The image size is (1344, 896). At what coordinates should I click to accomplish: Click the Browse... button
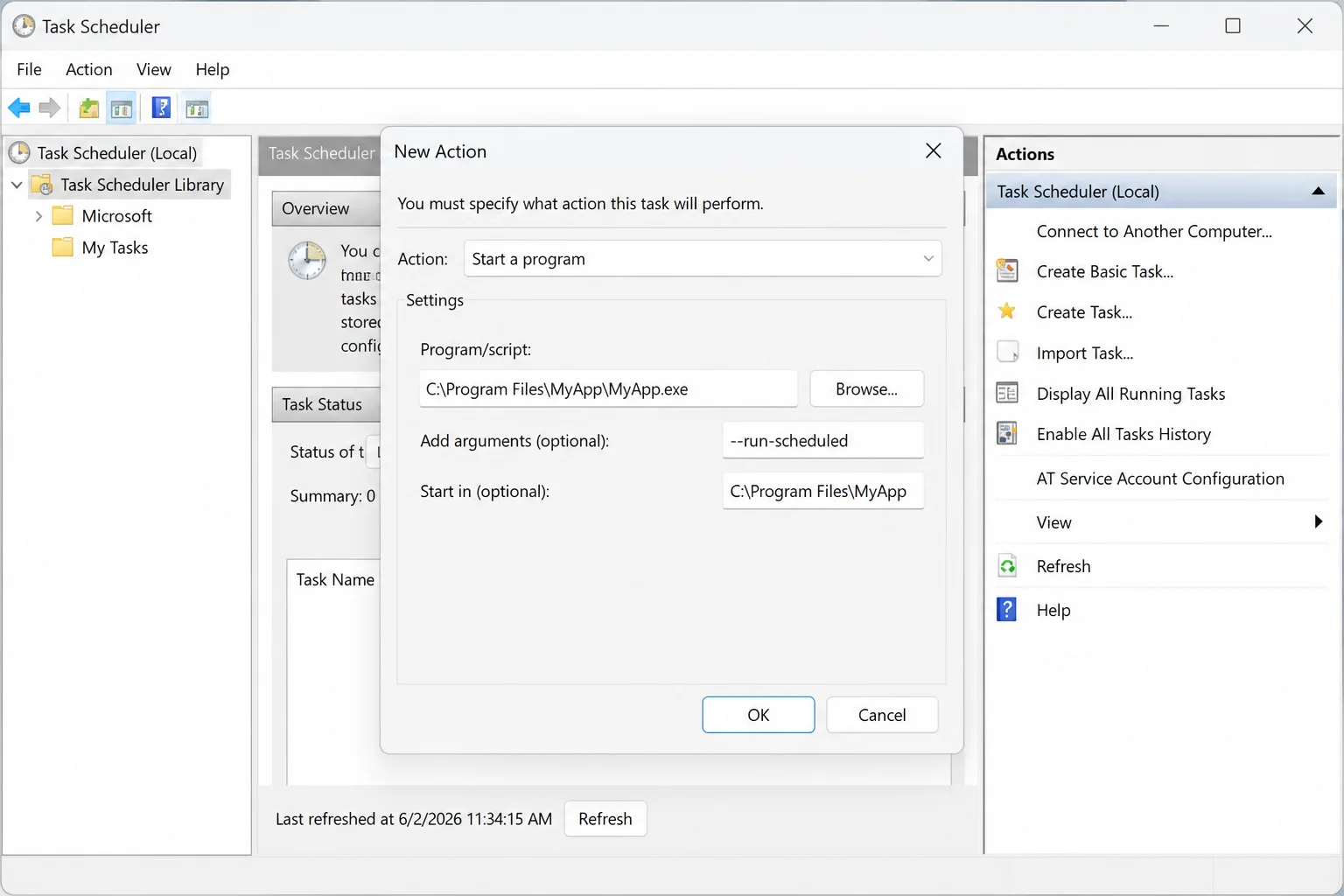[x=866, y=388]
